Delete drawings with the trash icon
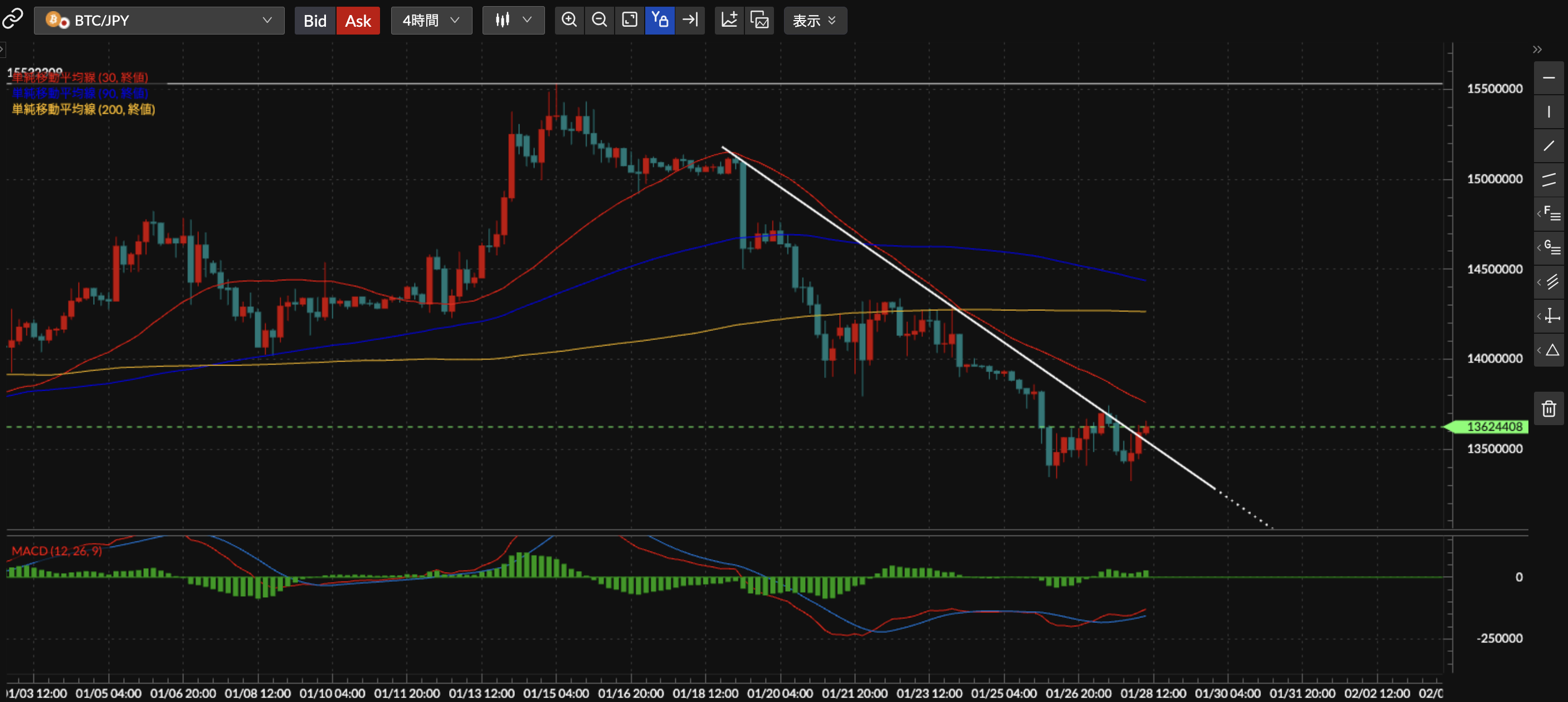 (x=1548, y=408)
